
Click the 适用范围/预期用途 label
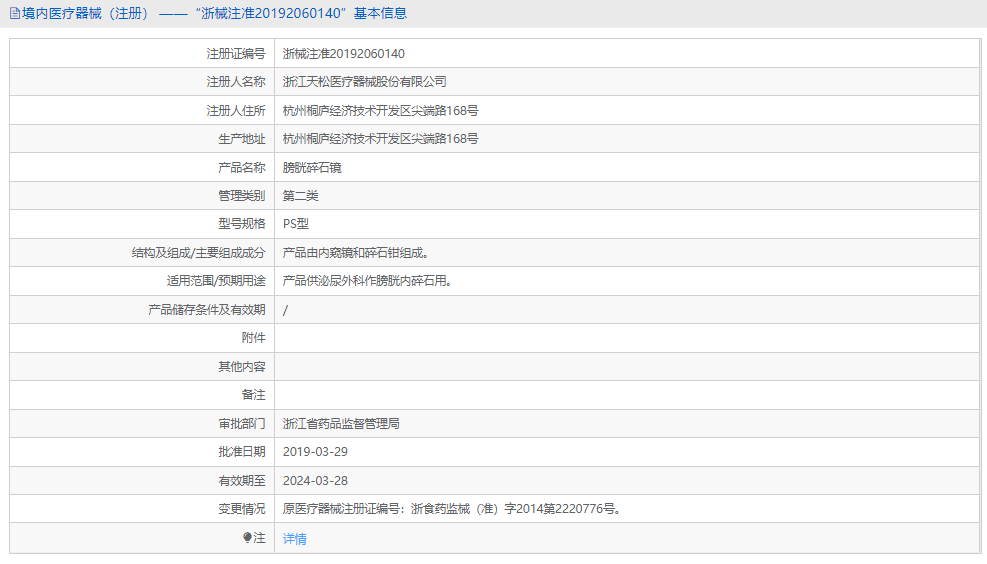click(x=216, y=281)
